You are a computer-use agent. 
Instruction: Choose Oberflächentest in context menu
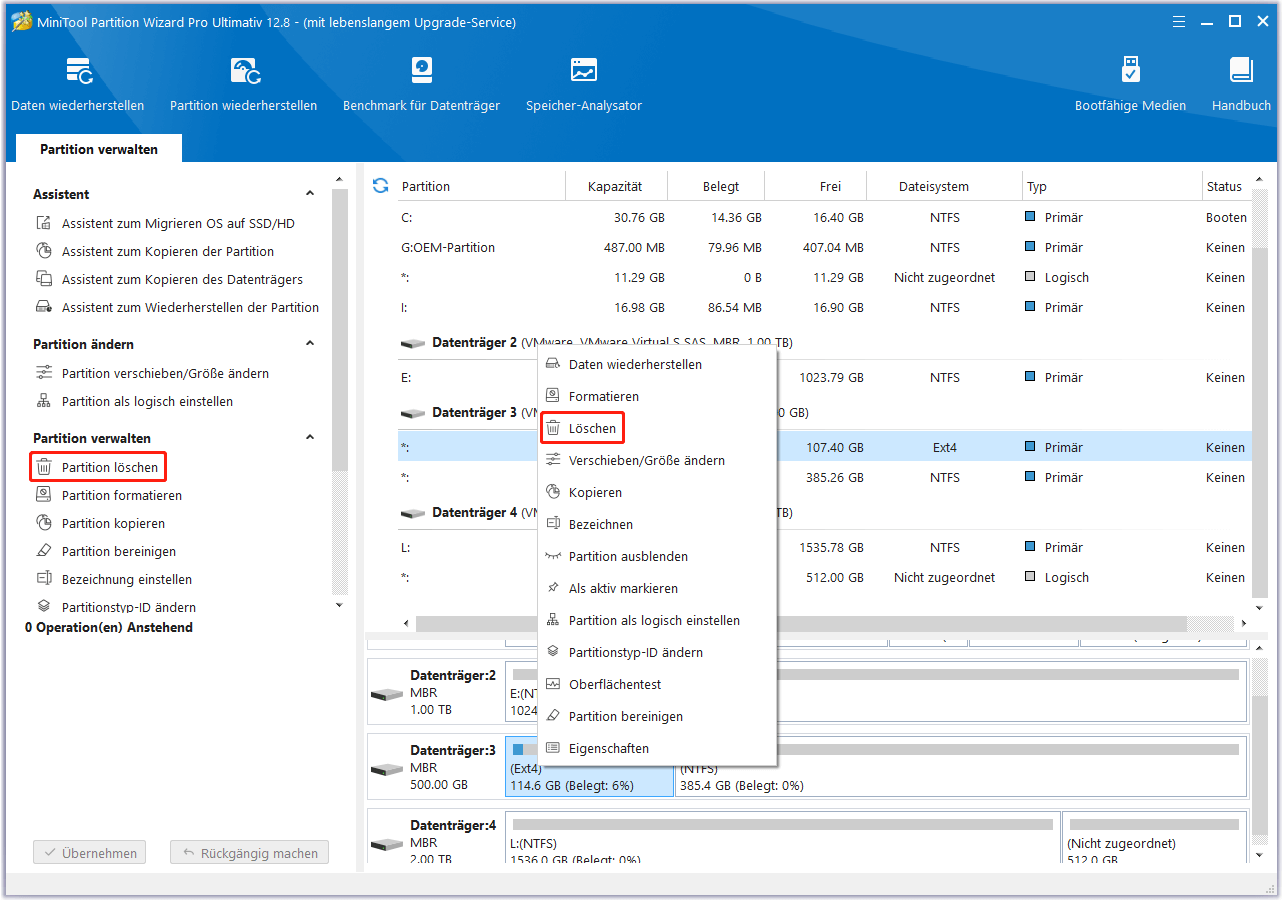click(x=657, y=685)
